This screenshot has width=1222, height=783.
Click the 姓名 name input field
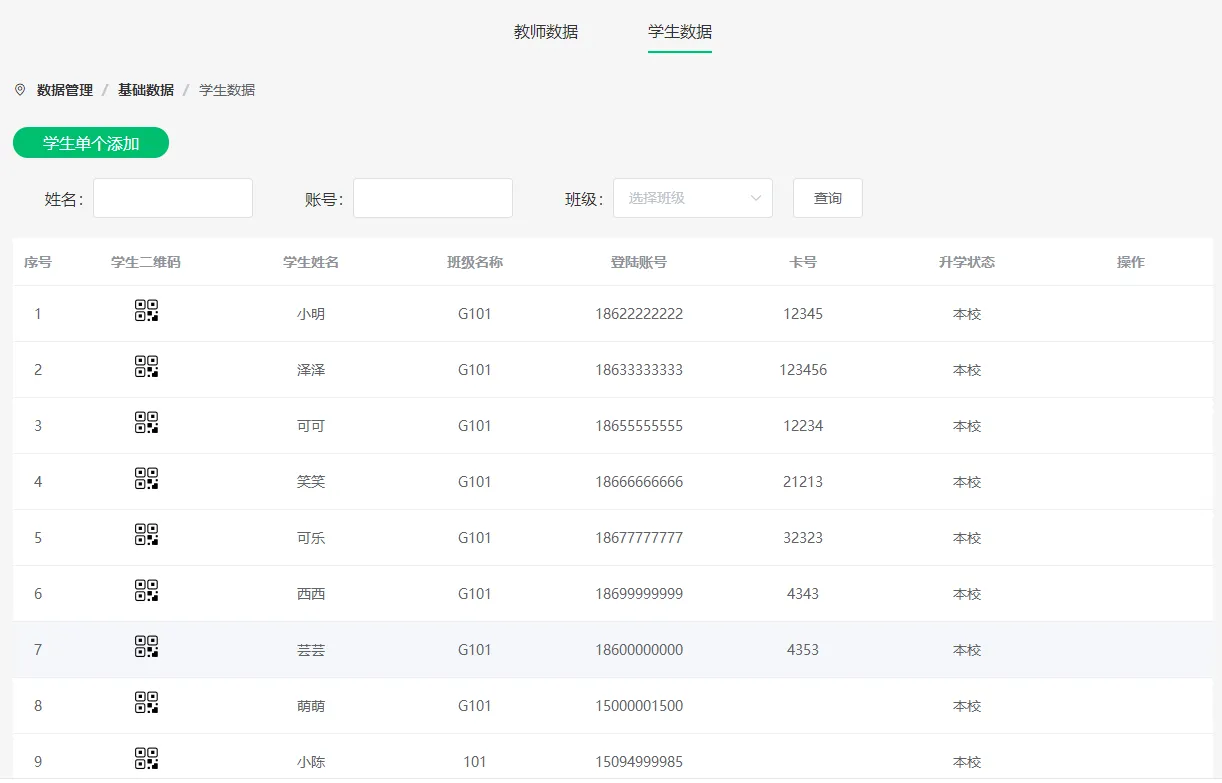(x=172, y=197)
